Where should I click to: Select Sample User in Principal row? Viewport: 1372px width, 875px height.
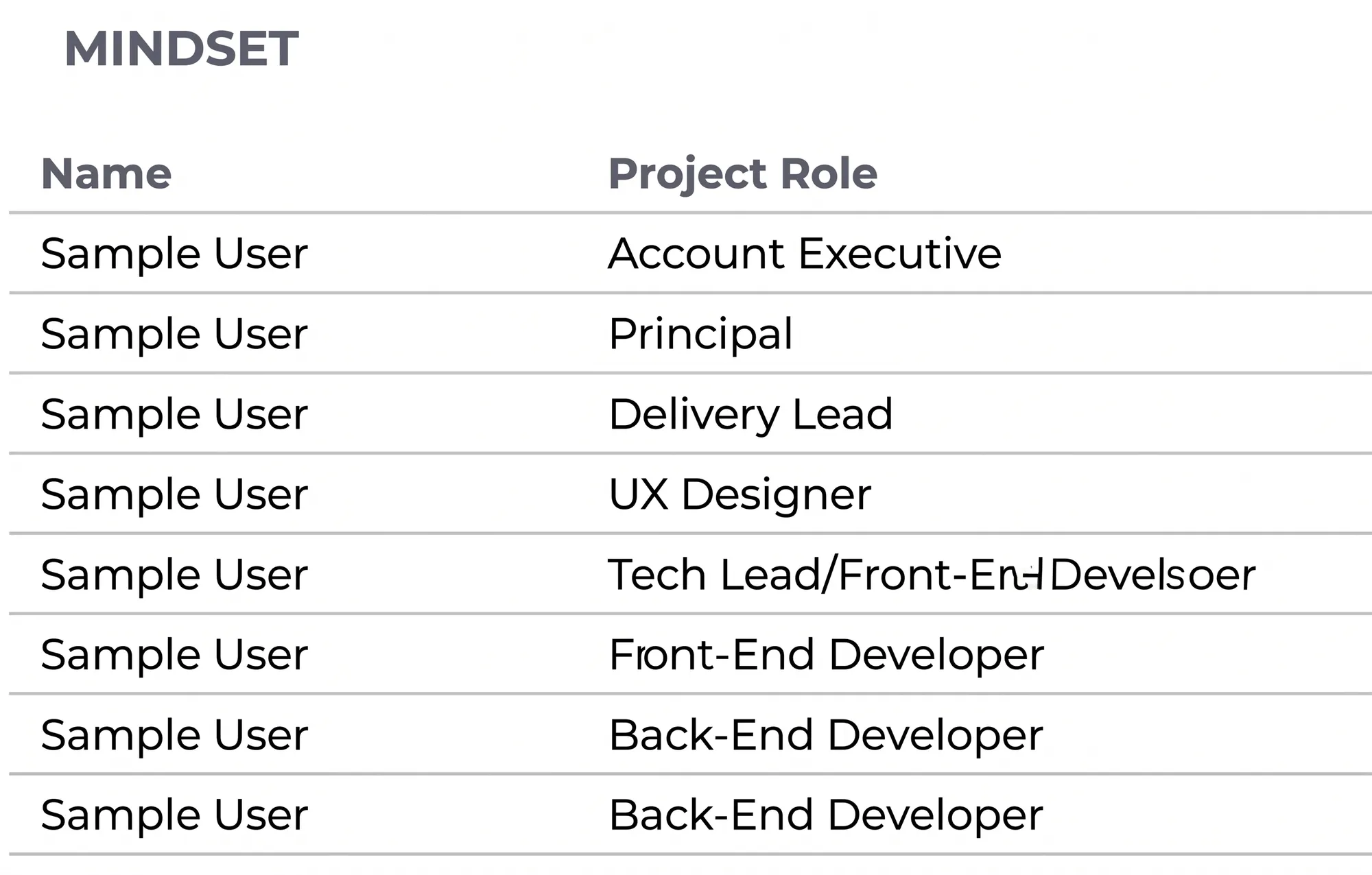(x=174, y=335)
